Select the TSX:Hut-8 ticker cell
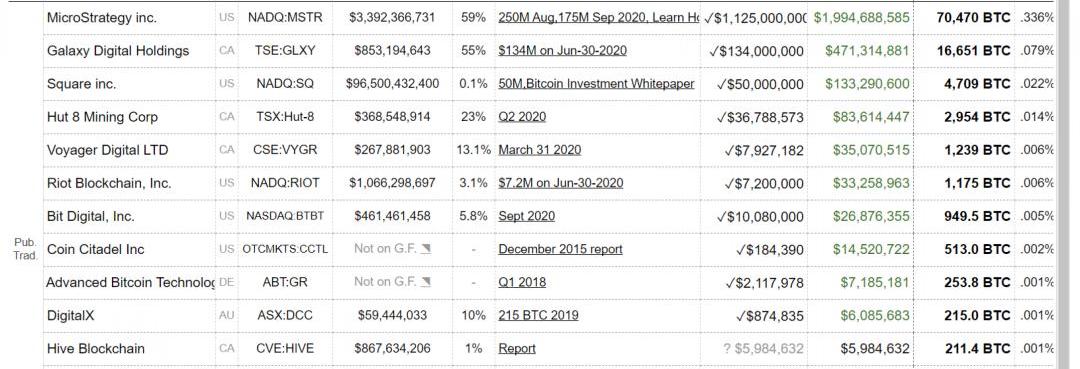This screenshot has width=1080, height=369. click(284, 116)
